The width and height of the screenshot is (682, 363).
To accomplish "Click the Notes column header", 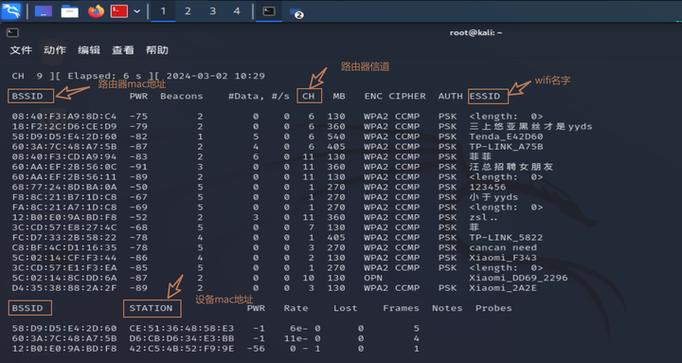I will 447,308.
